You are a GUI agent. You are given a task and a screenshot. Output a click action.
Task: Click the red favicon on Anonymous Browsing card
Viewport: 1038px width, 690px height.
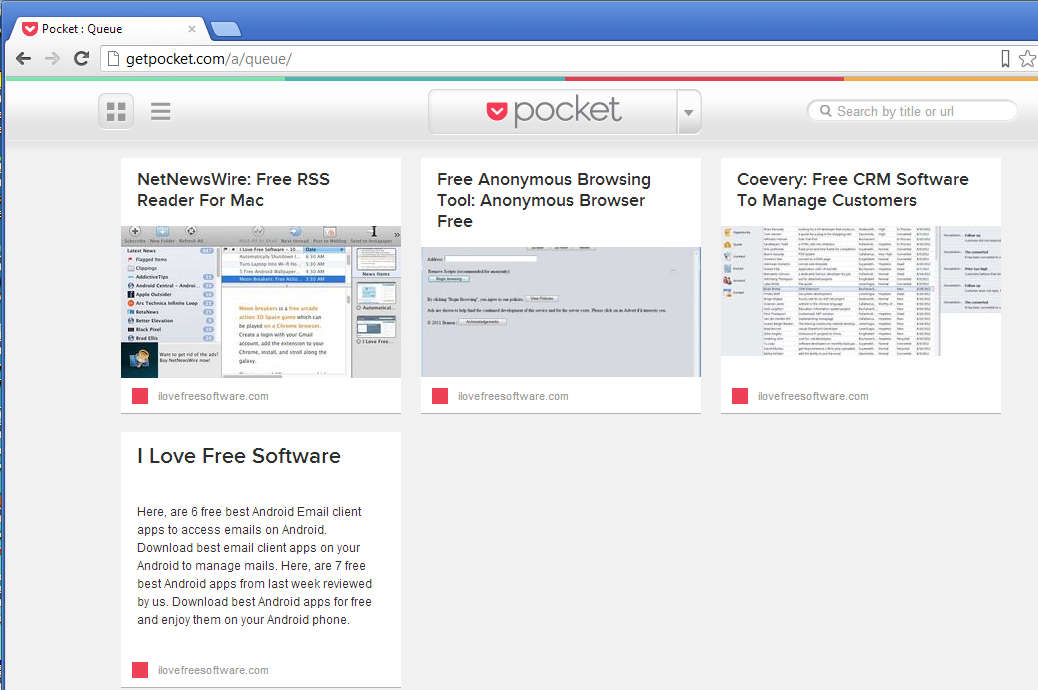click(x=440, y=396)
